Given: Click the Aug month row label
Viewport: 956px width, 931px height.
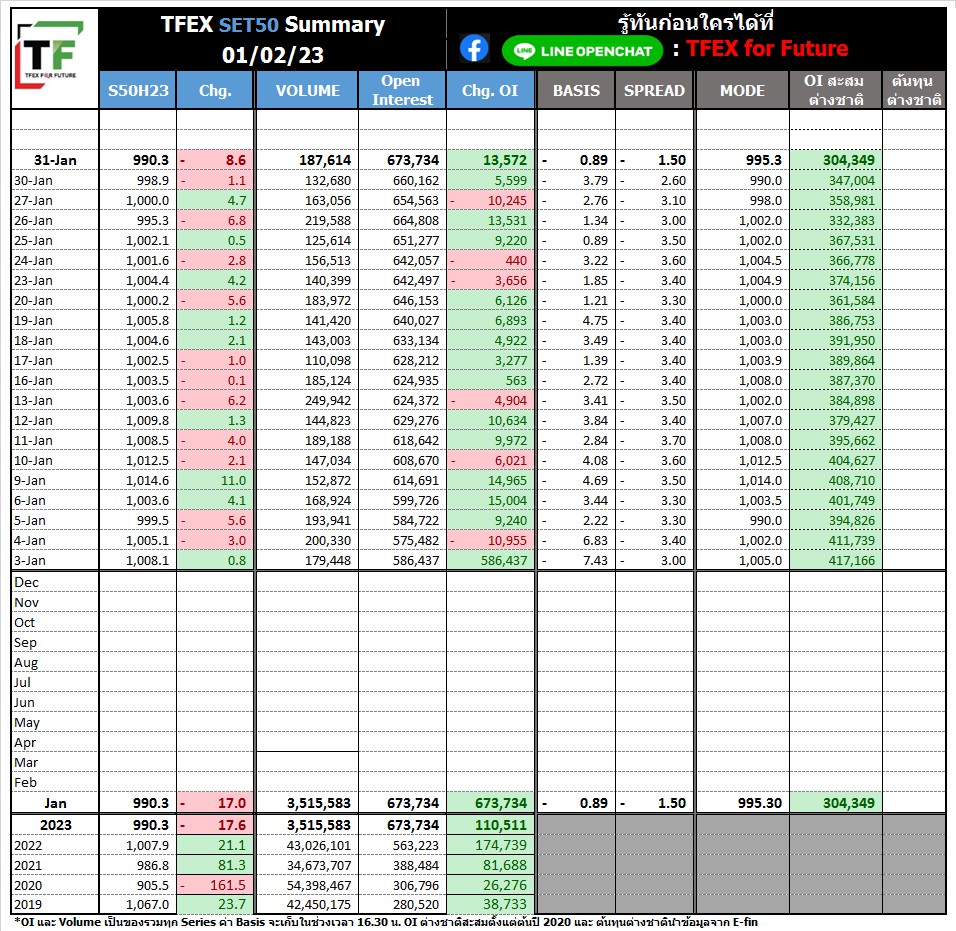Looking at the screenshot, I should pos(26,663).
